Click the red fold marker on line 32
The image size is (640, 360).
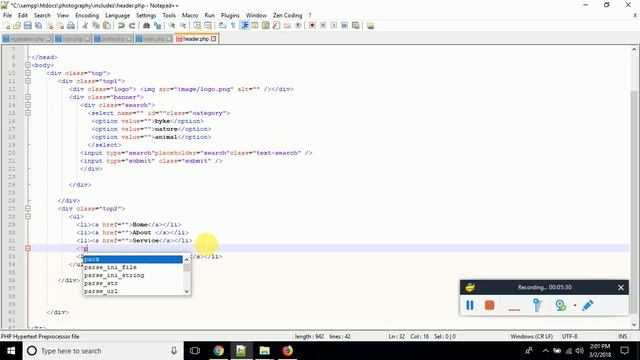coord(28,248)
